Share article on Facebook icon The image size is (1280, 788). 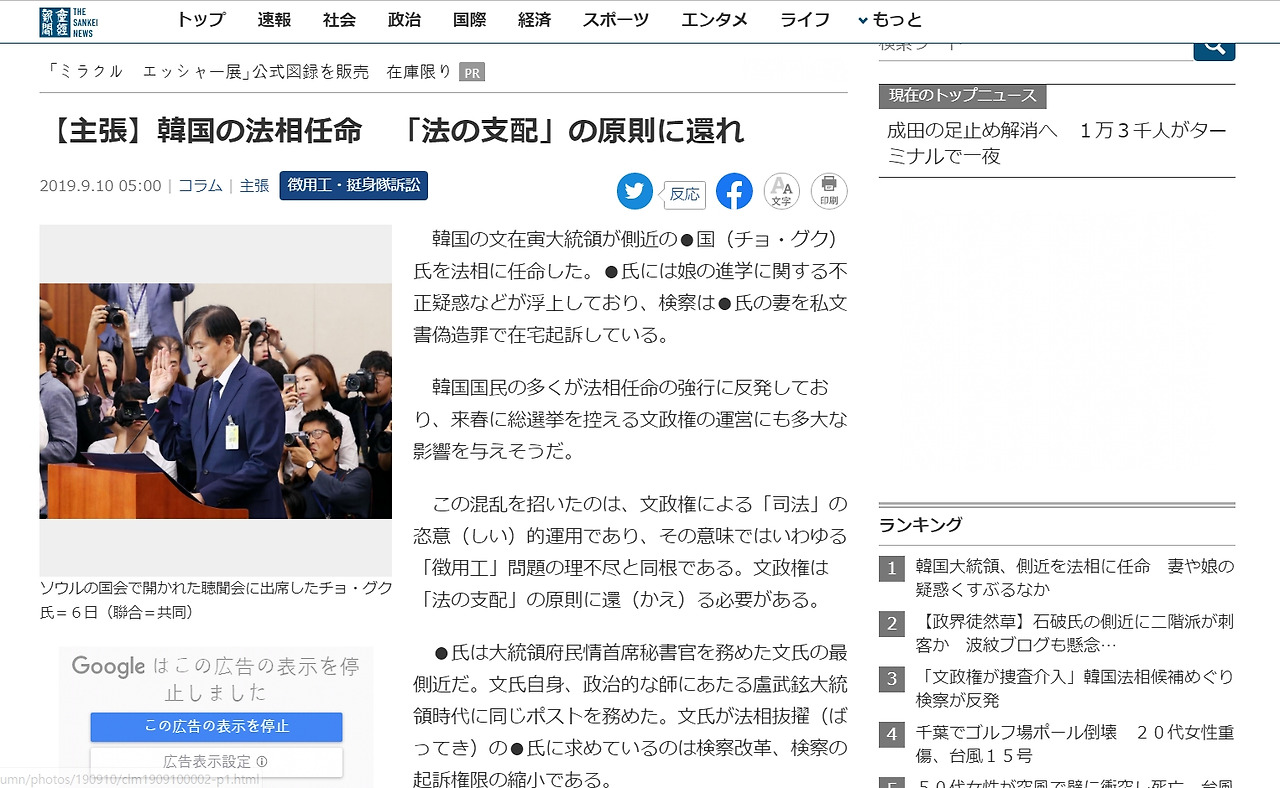[734, 191]
